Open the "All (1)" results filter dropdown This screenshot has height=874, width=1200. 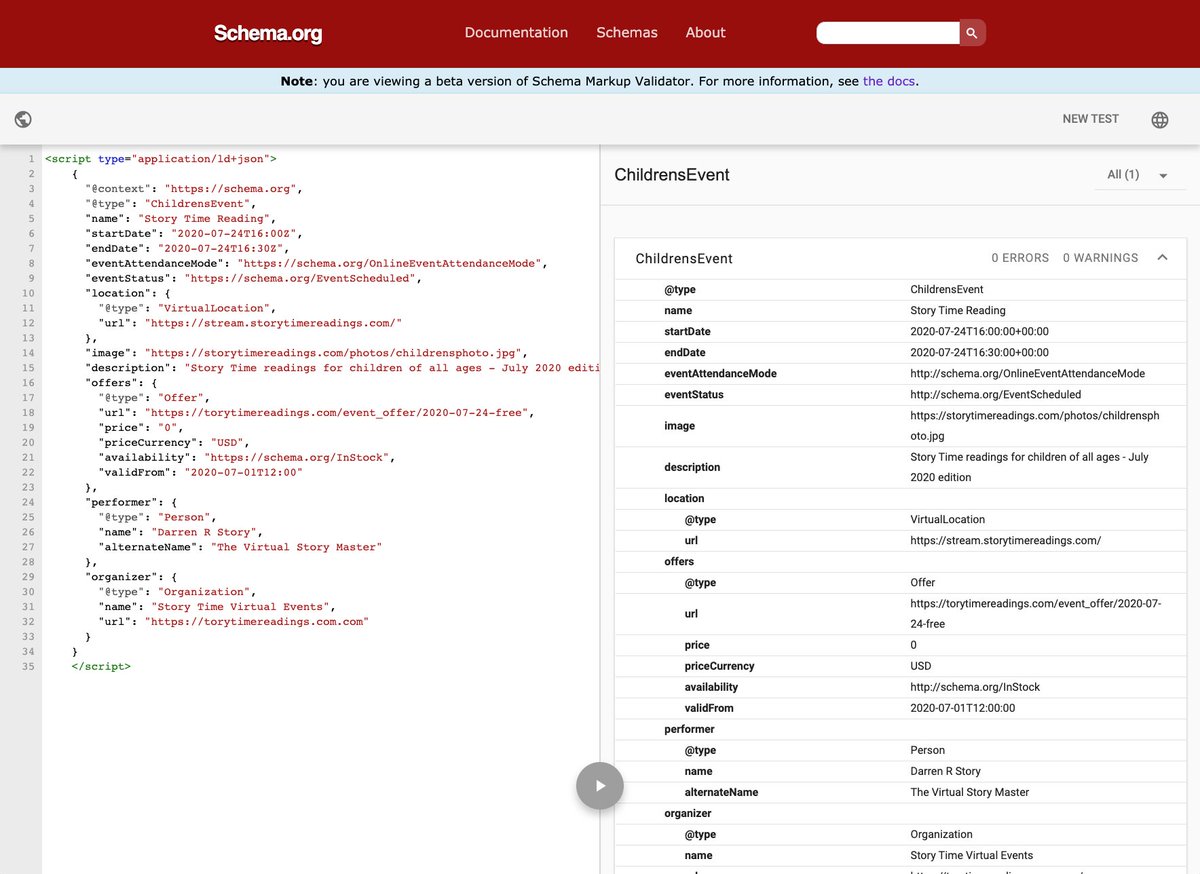1123,174
